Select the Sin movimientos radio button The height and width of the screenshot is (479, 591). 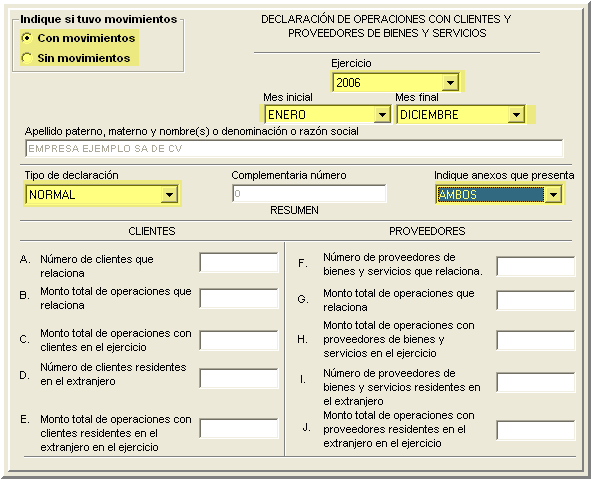pyautogui.click(x=27, y=58)
